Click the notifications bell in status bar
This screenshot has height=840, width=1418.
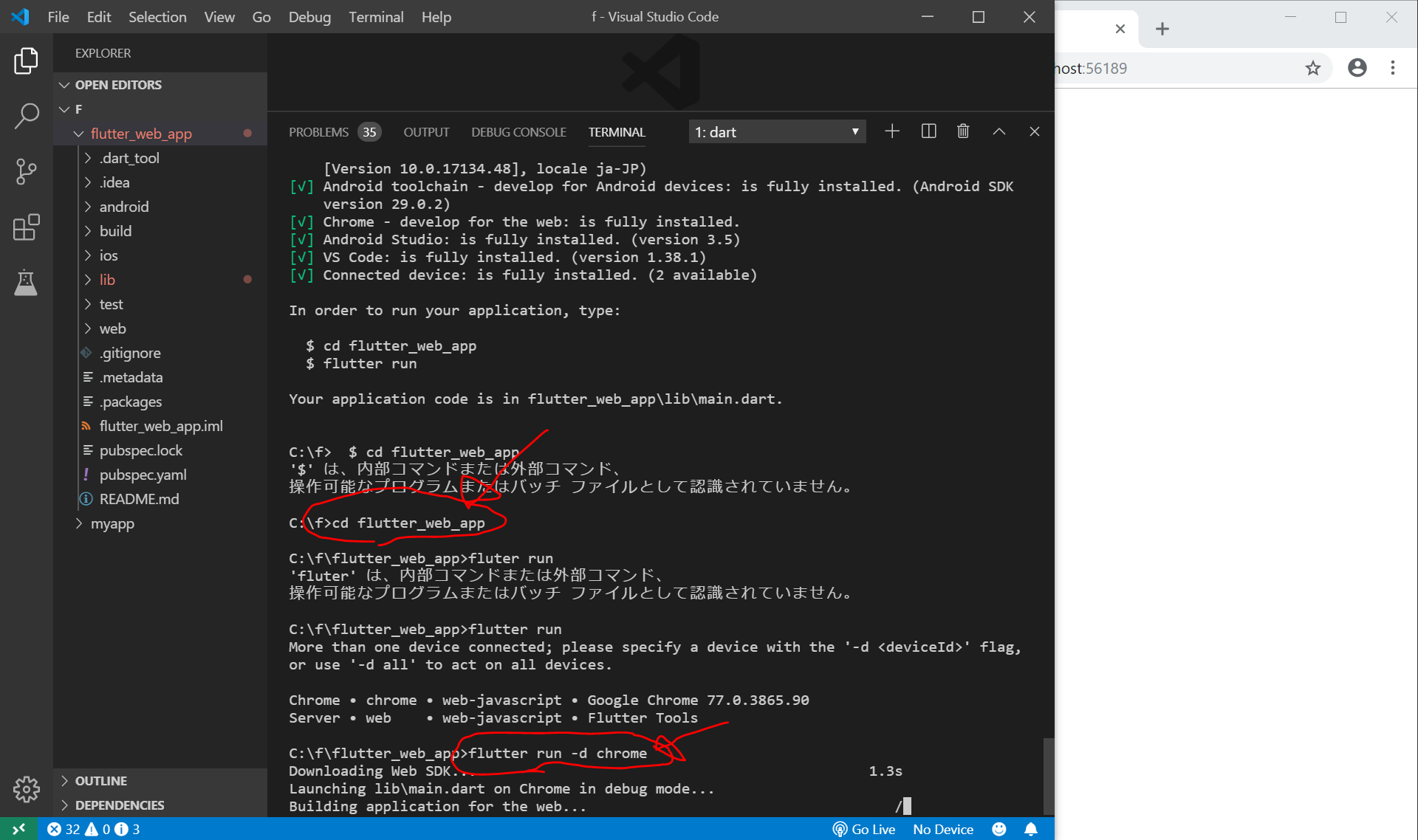click(x=1031, y=829)
